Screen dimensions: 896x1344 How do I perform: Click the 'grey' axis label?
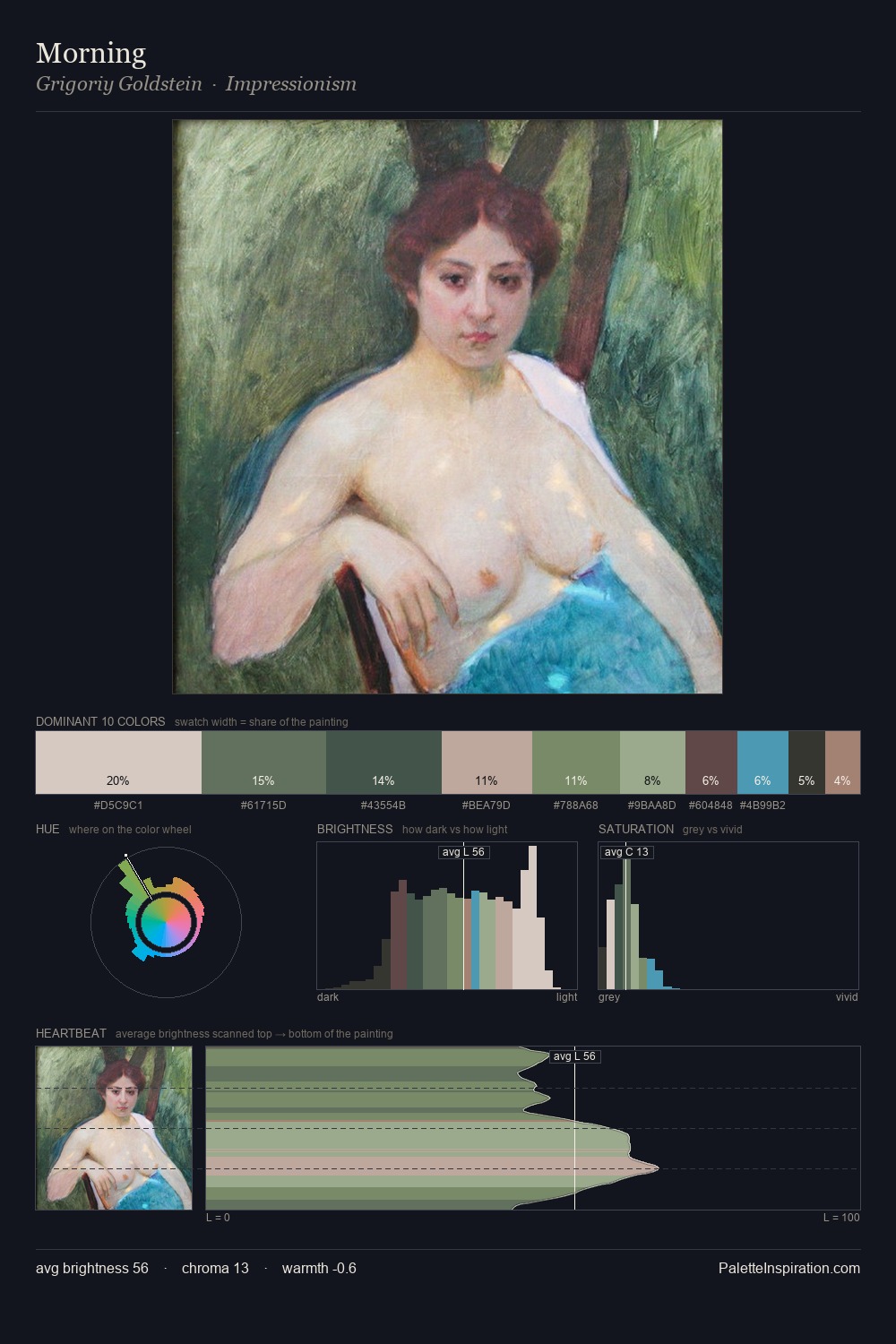(609, 997)
